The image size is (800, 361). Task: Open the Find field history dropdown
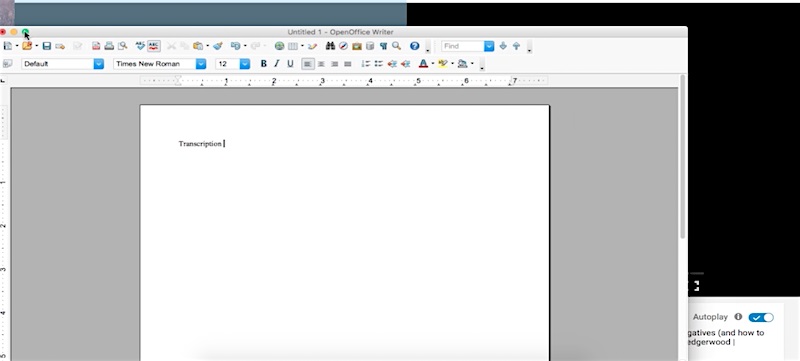tap(489, 46)
